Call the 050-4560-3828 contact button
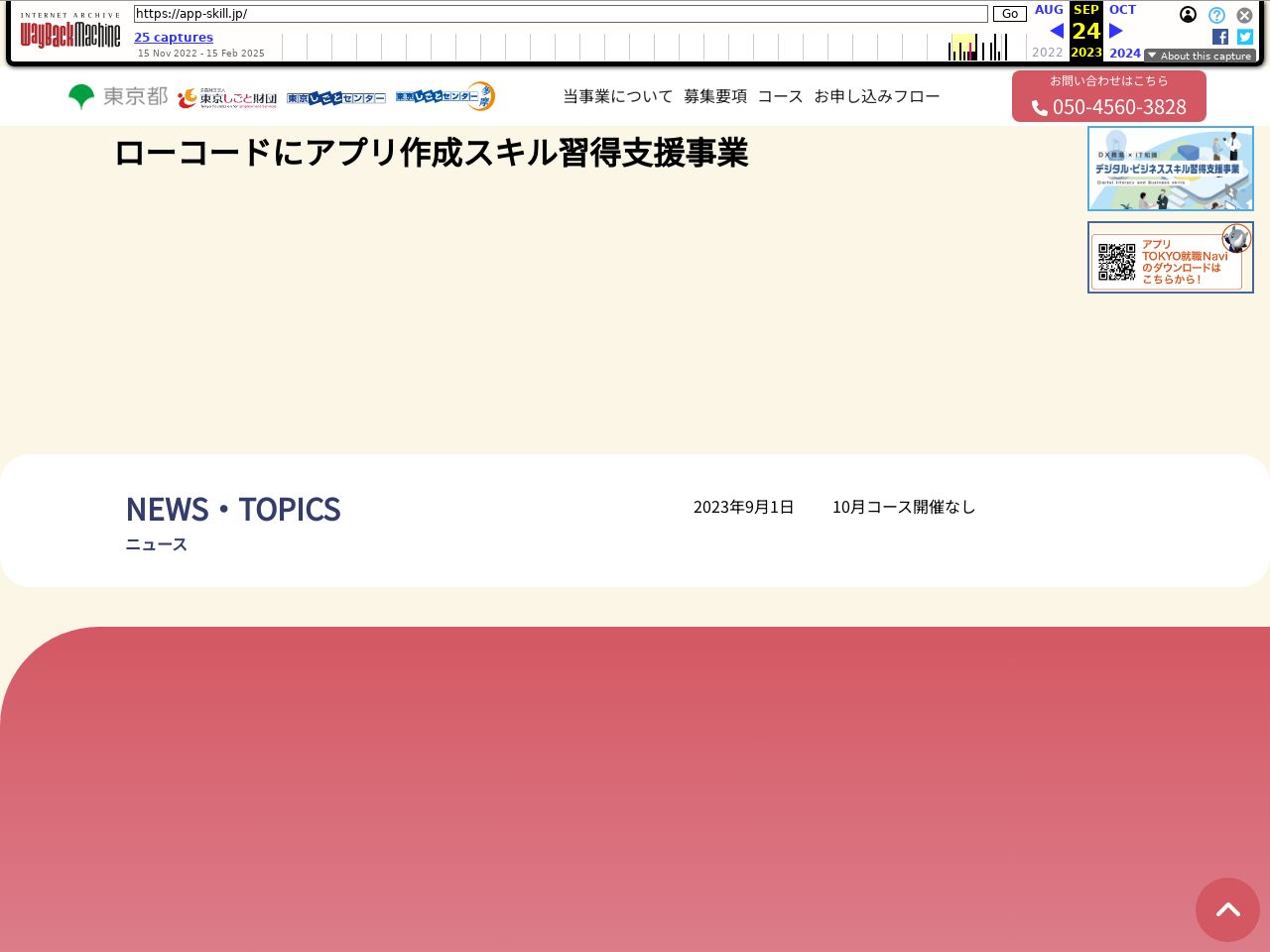Screen dimensions: 1270x952 click(x=1108, y=97)
